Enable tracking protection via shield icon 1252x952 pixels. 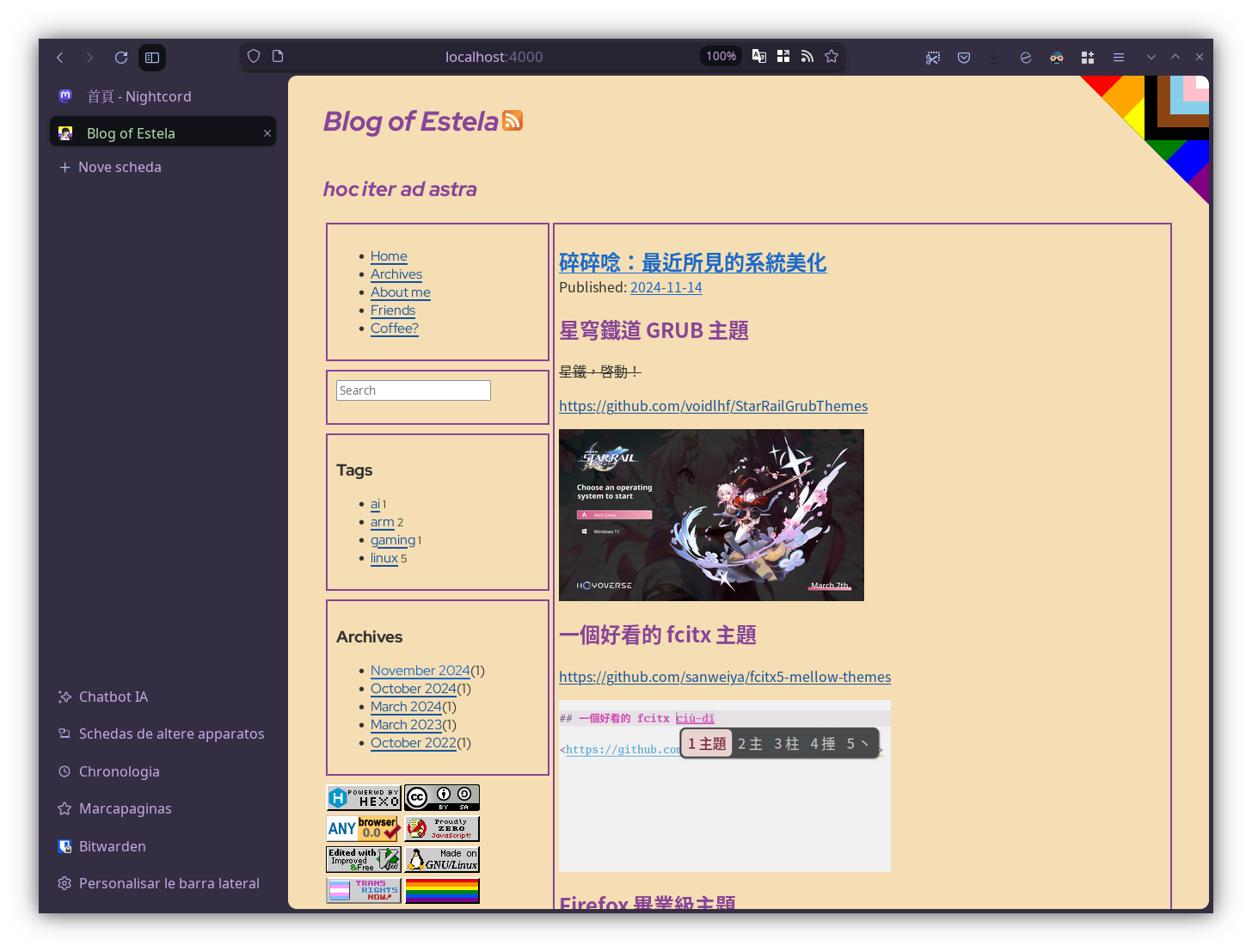(253, 55)
